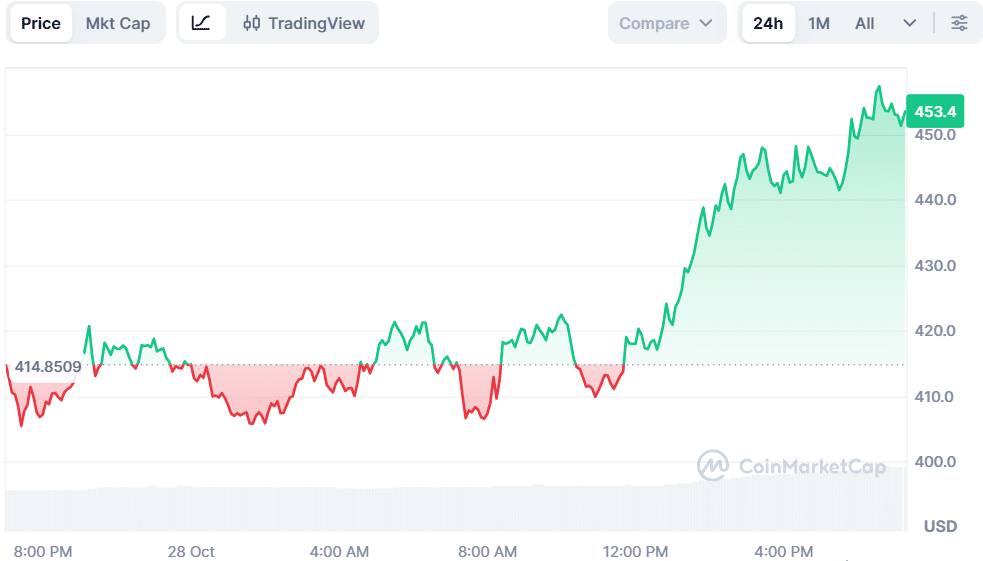Viewport: 983px width, 561px height.
Task: Select the 24h time range
Action: click(x=768, y=23)
